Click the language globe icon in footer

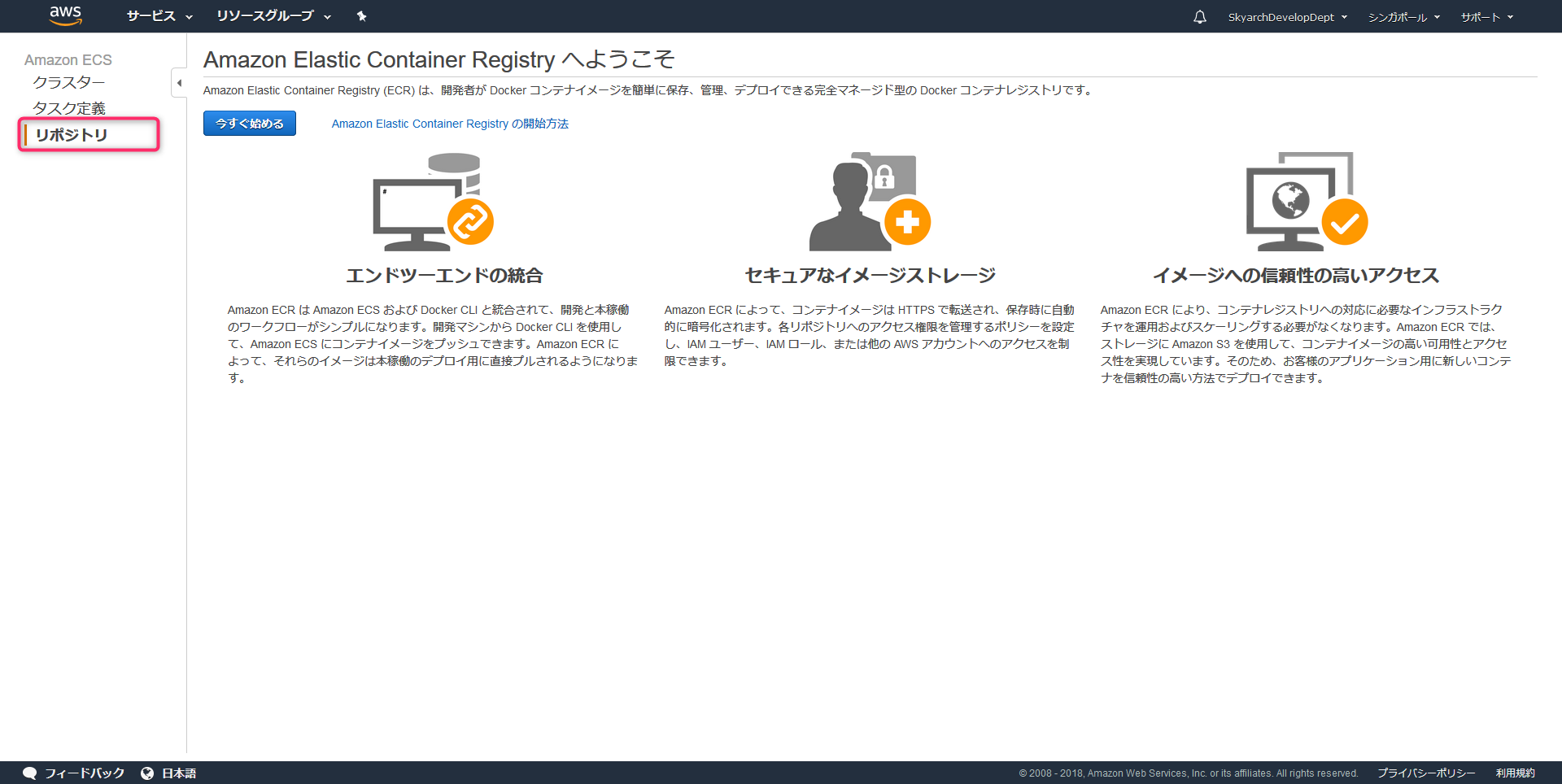click(x=147, y=773)
